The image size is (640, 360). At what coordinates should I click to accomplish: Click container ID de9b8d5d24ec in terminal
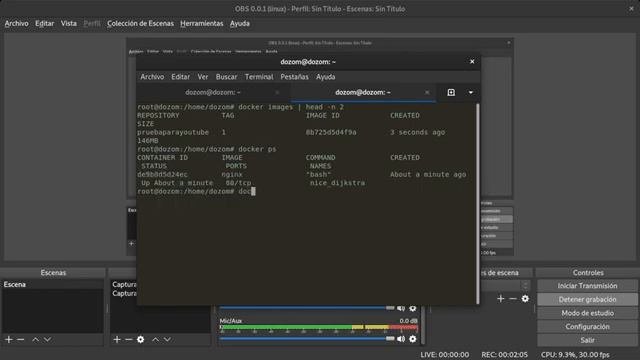162,174
